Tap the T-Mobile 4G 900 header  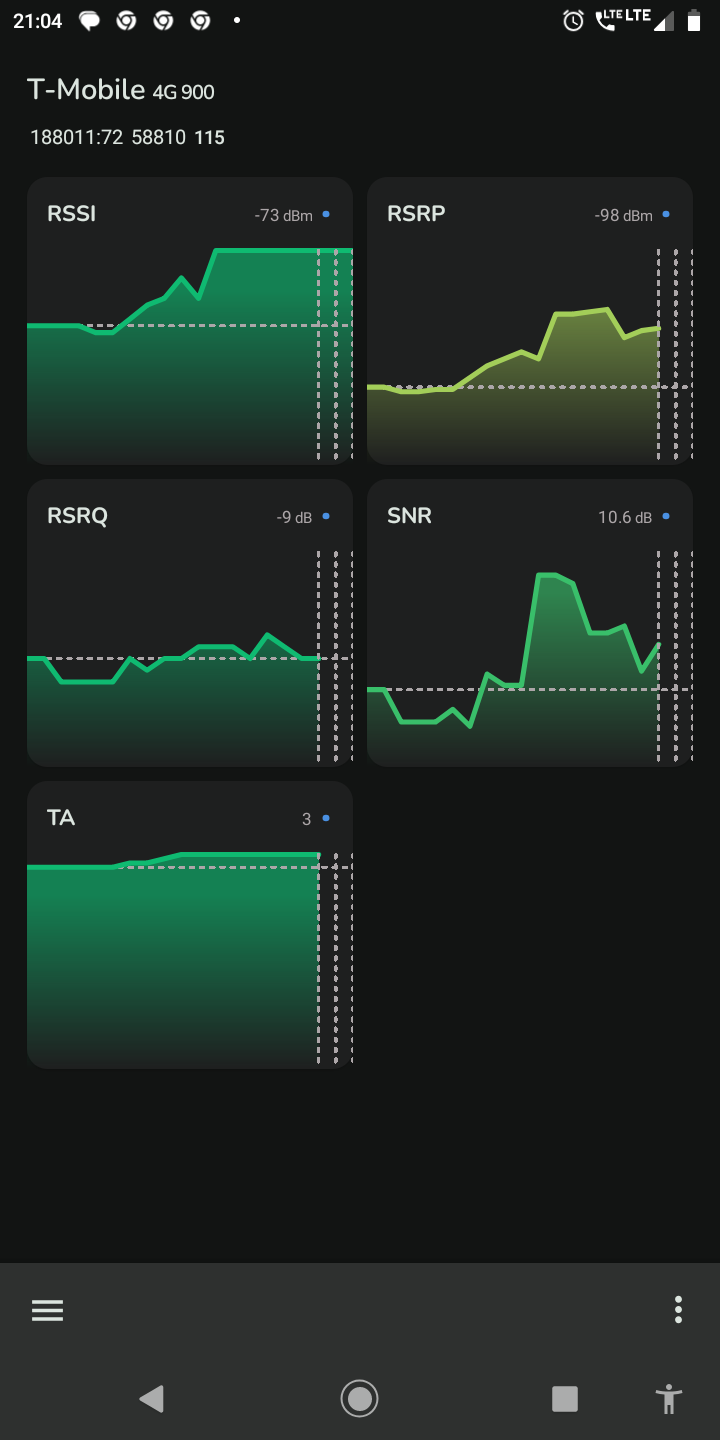point(121,90)
